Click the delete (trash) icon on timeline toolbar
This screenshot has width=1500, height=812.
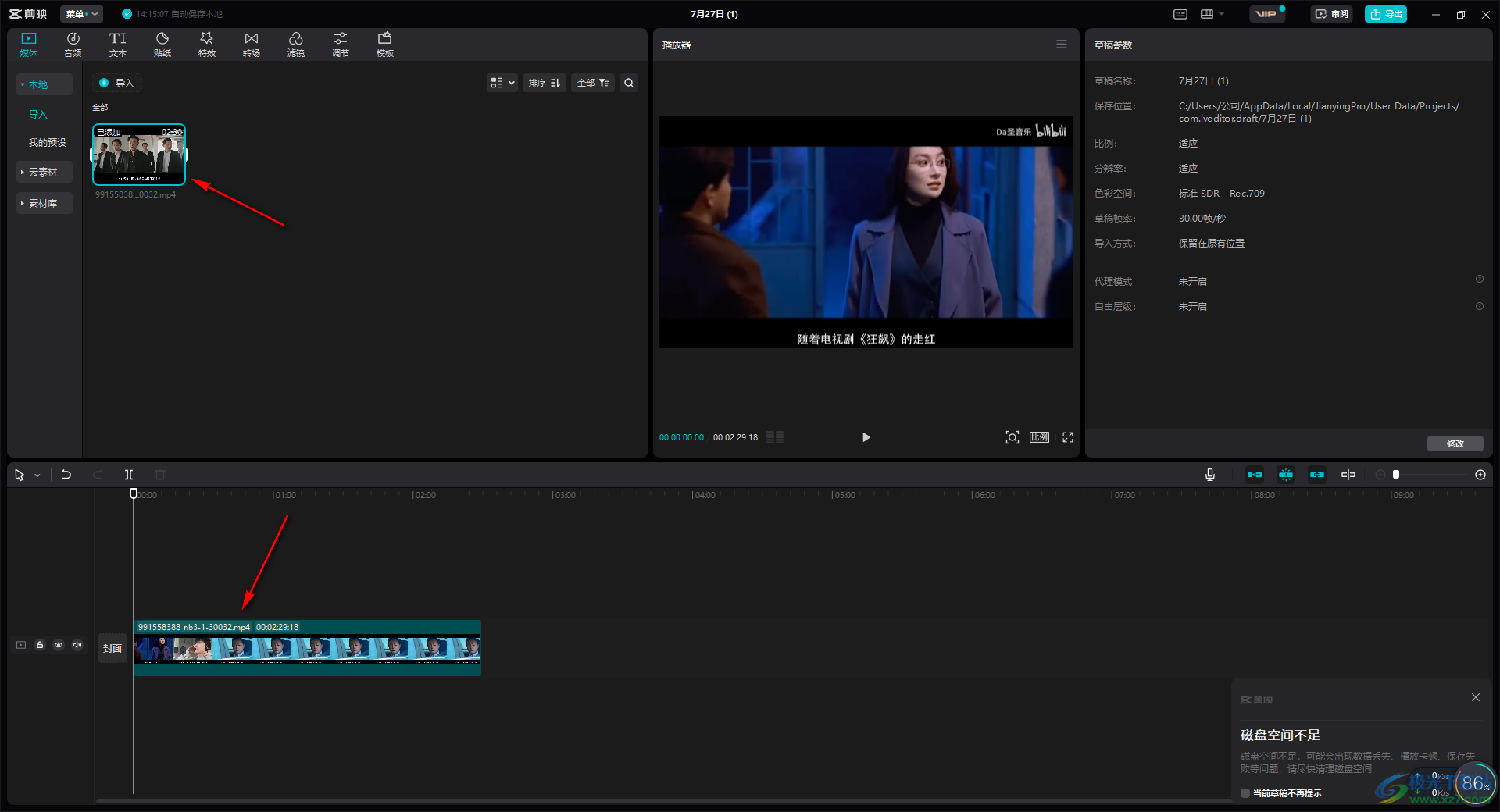160,475
